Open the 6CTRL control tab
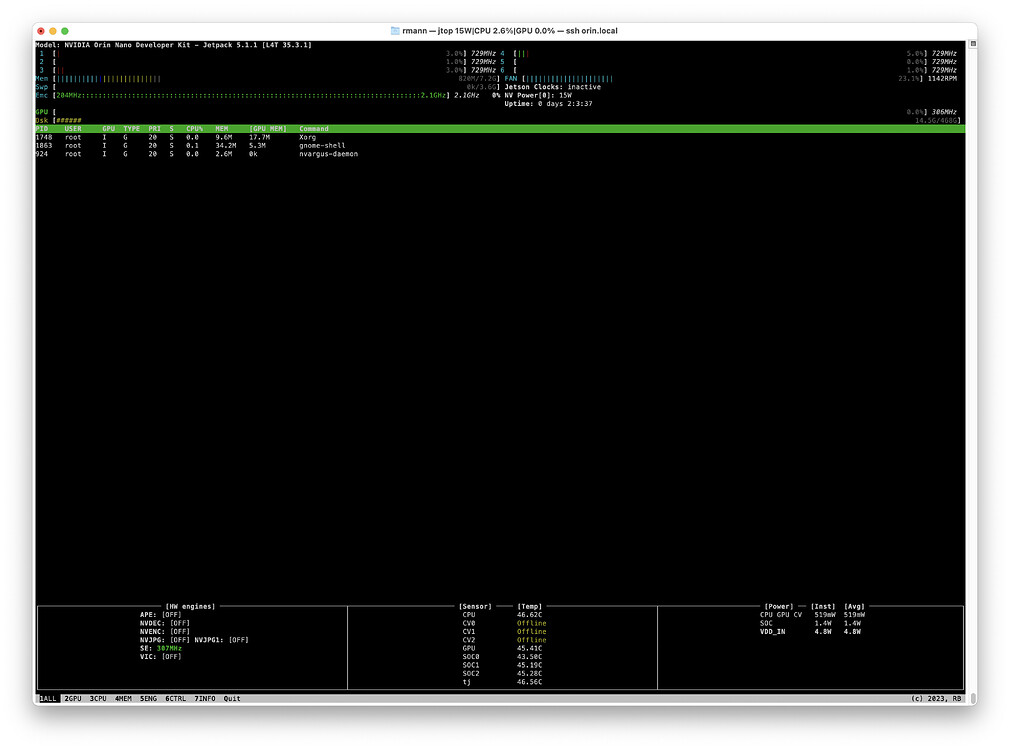1011x750 pixels. click(x=174, y=698)
